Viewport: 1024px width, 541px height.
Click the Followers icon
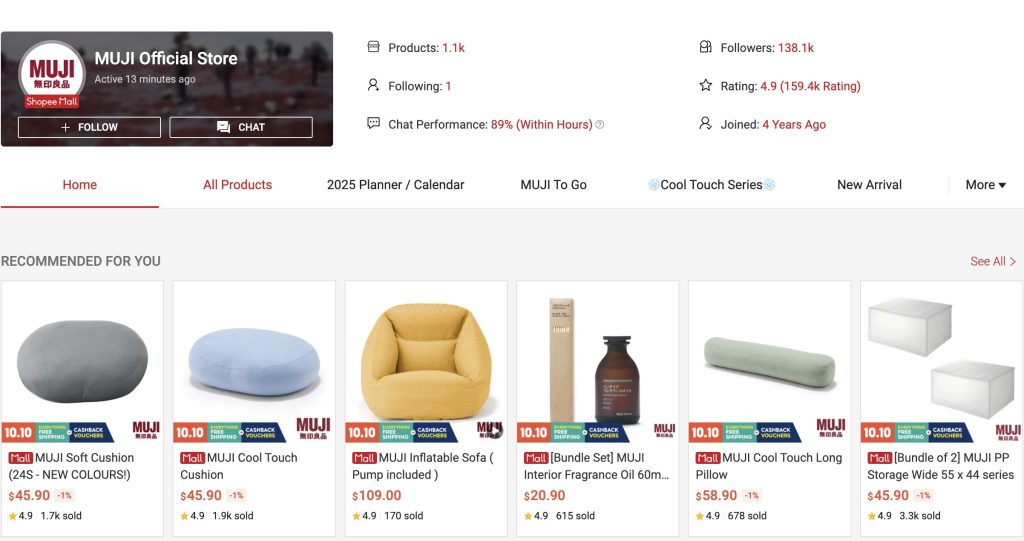706,47
